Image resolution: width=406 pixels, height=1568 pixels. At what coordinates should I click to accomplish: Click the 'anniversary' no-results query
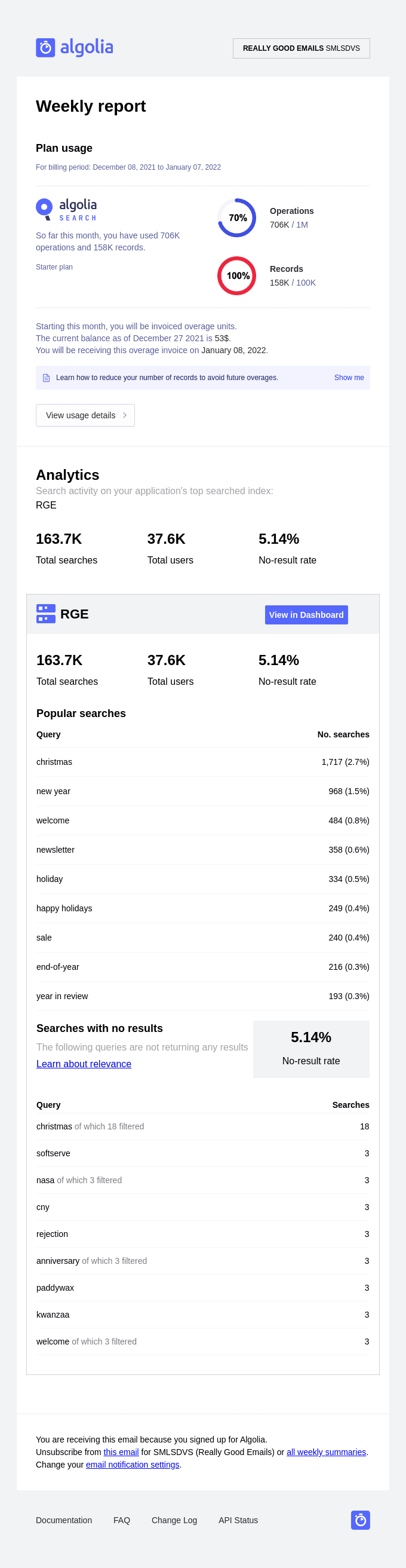58,1261
